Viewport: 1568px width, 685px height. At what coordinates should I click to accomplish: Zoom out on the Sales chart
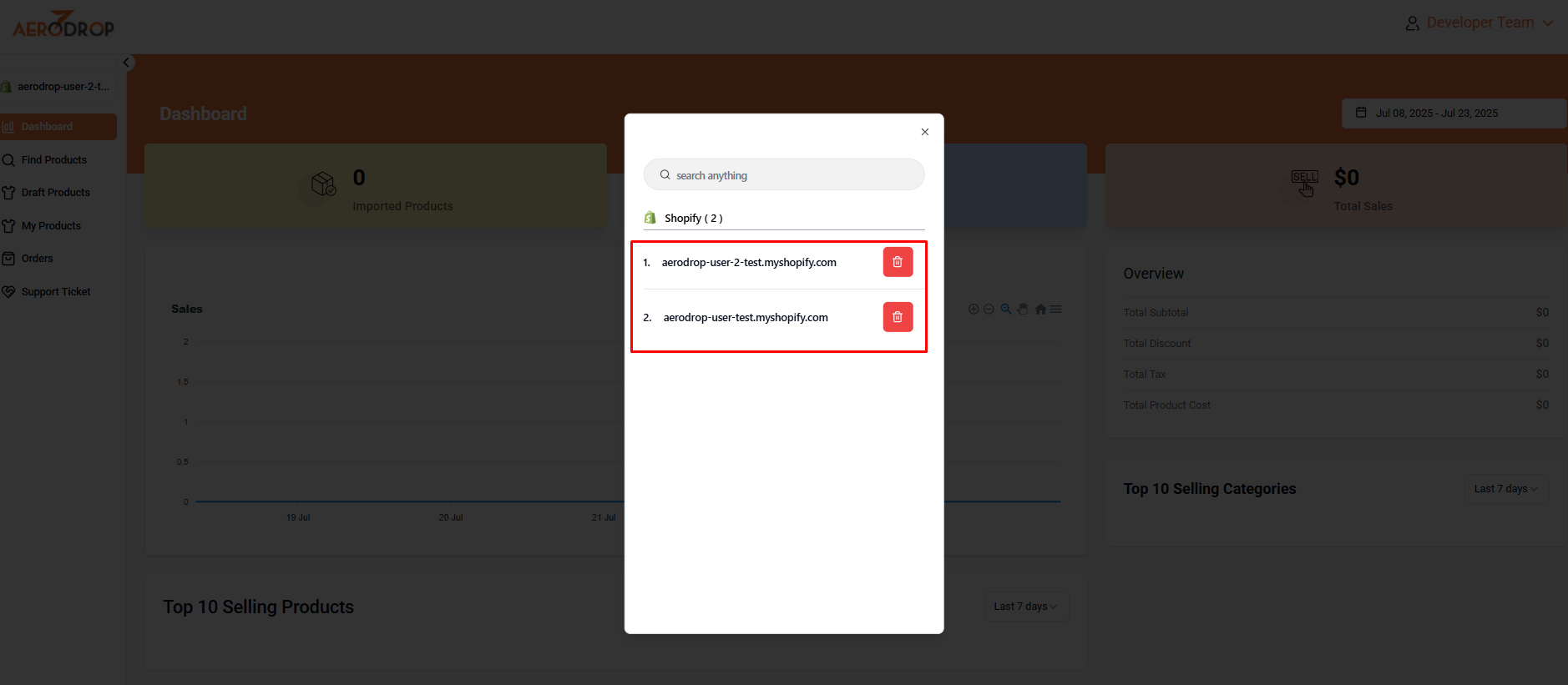(989, 310)
